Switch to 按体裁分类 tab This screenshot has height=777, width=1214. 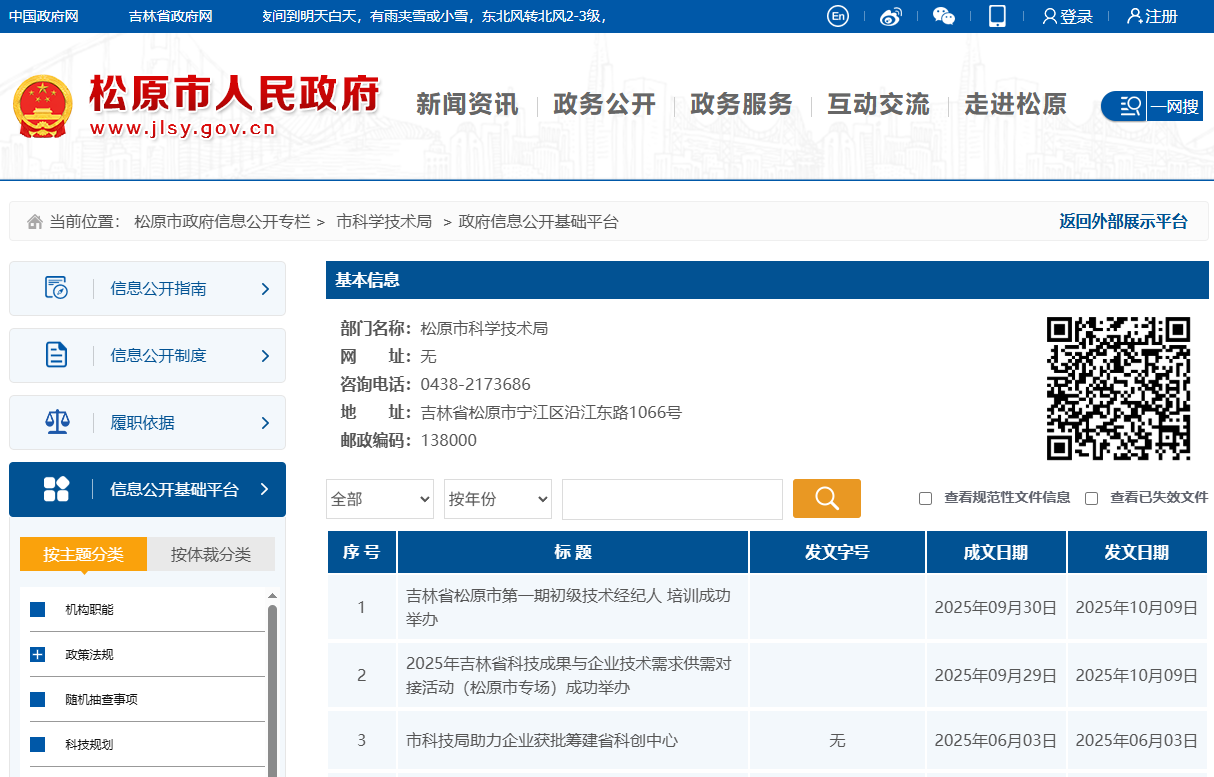point(210,554)
